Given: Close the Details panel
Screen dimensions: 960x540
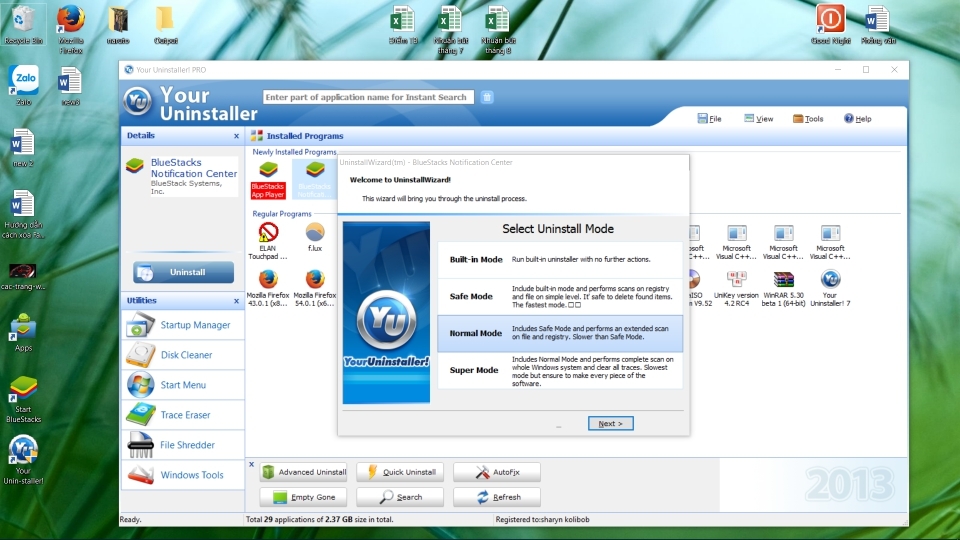Looking at the screenshot, I should coord(236,136).
